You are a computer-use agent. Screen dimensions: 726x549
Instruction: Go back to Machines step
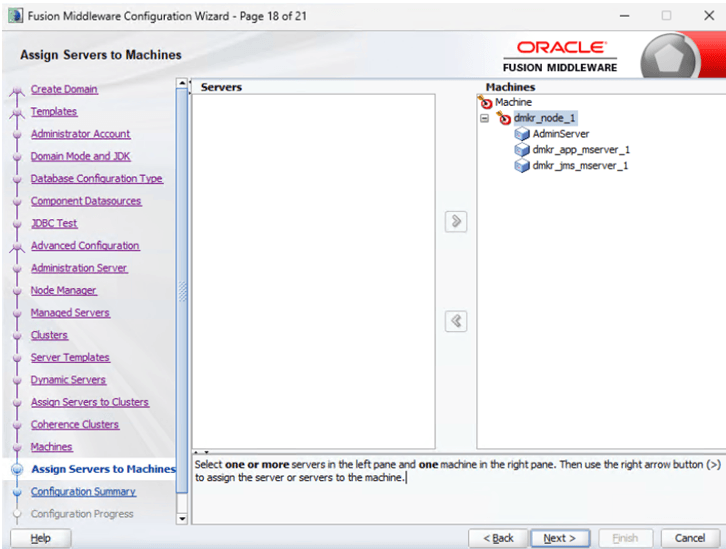click(x=52, y=447)
